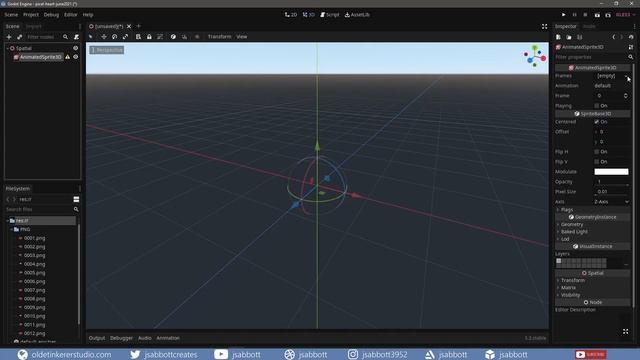
Task: Open the AnimatedSprite3D documentation icon
Action: [631, 47]
